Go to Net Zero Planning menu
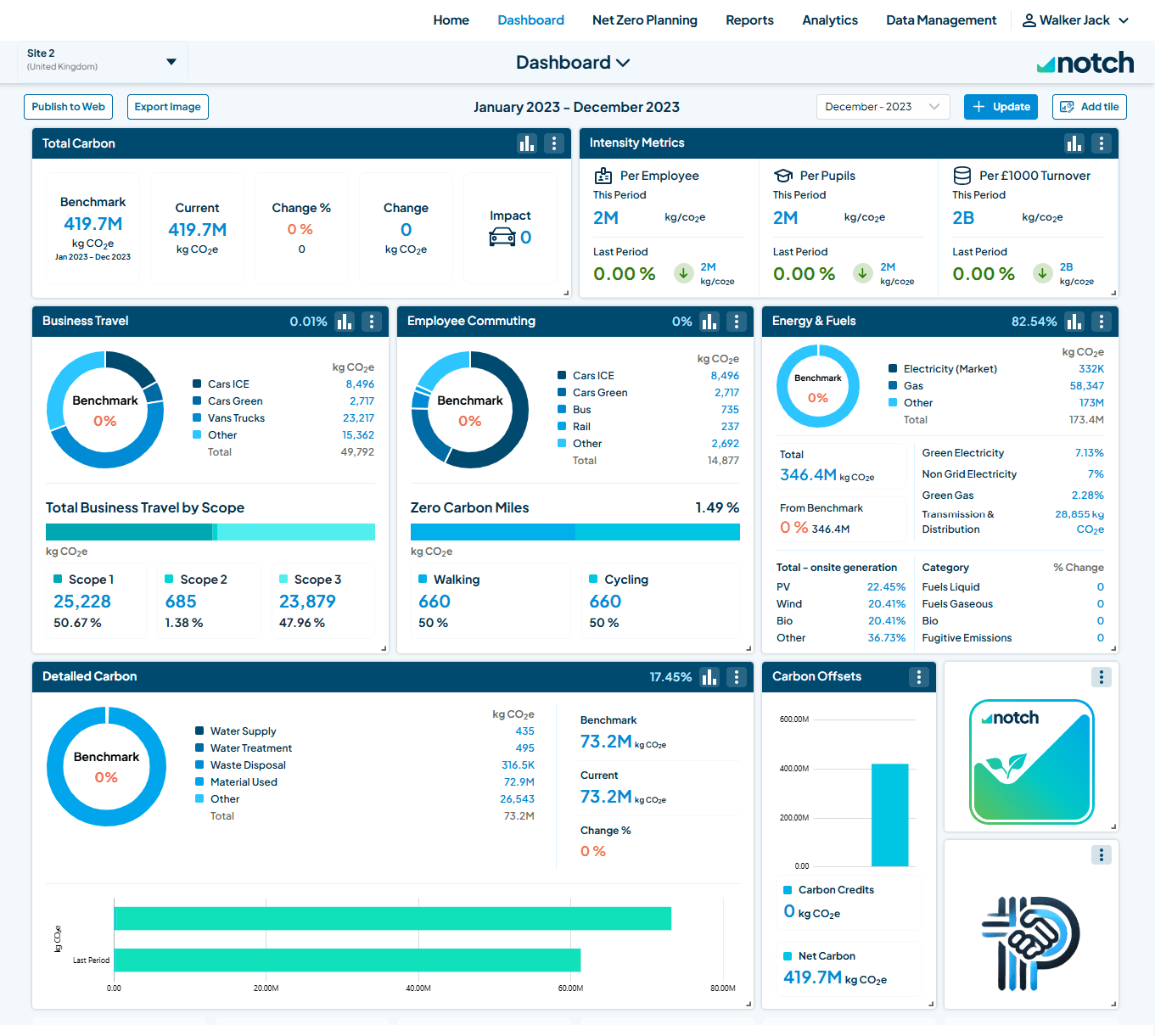Screen dimensions: 1155x1036 (644, 20)
